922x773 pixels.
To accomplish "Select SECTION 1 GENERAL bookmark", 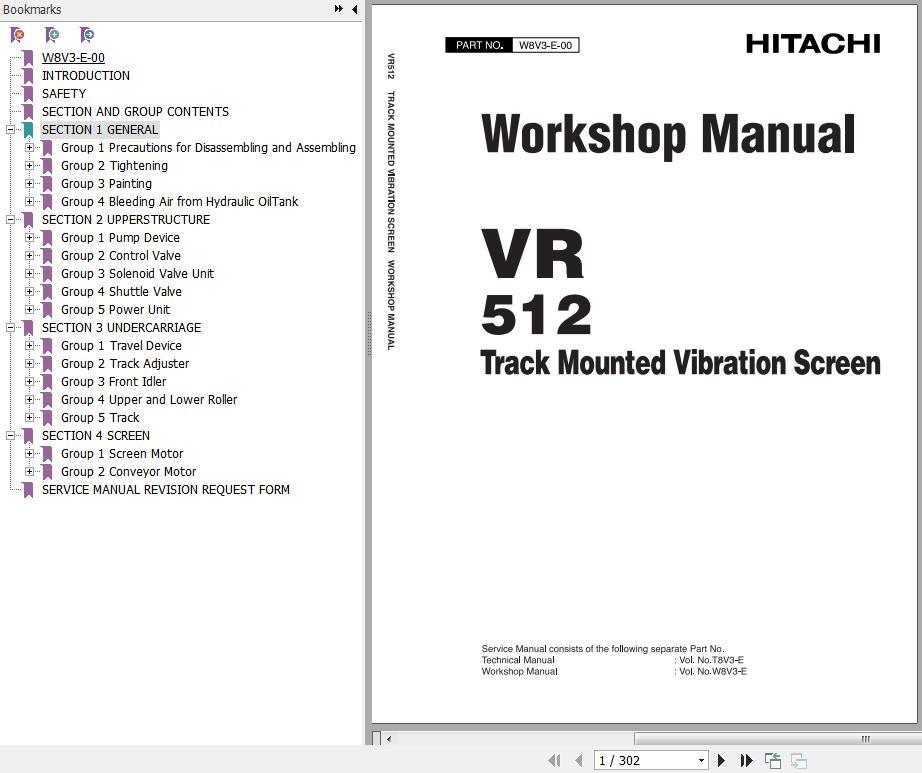I will [100, 129].
